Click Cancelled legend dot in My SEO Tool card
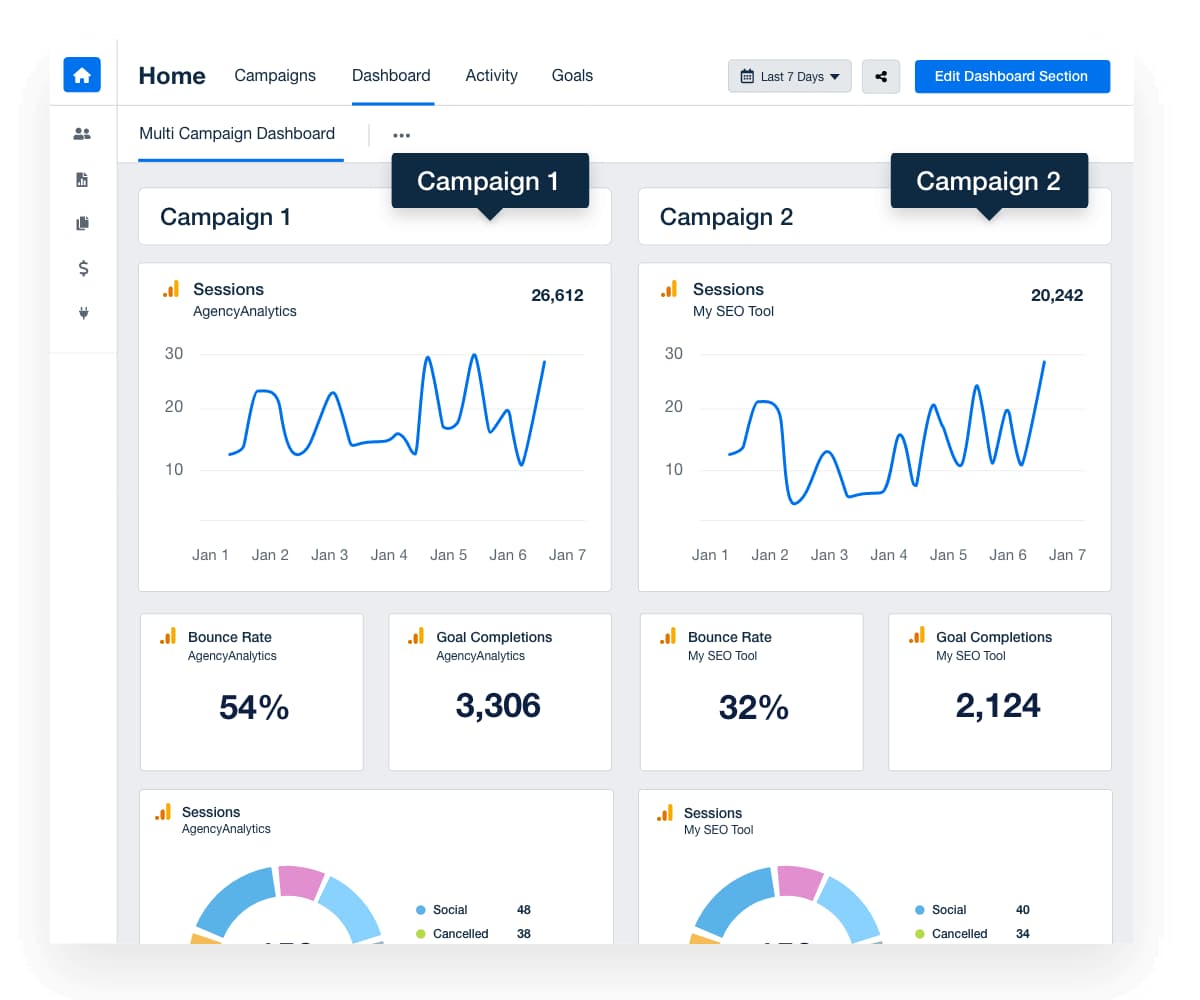This screenshot has width=1200, height=1000. [920, 934]
